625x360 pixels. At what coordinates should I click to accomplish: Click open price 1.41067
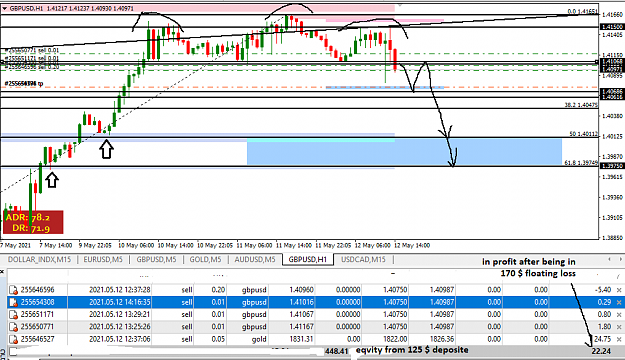pyautogui.click(x=301, y=315)
